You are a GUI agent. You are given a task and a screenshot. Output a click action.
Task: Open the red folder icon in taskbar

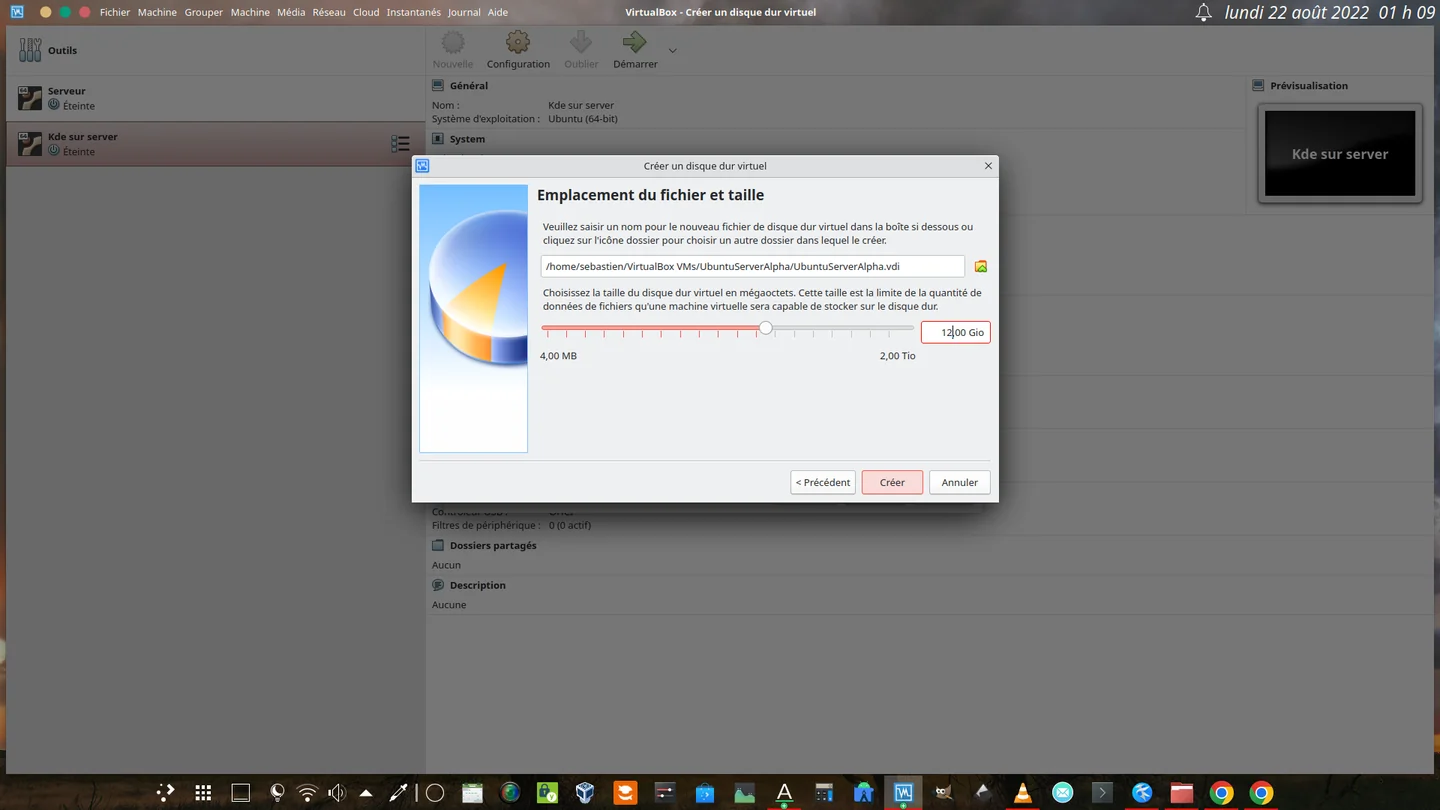[x=1181, y=793]
